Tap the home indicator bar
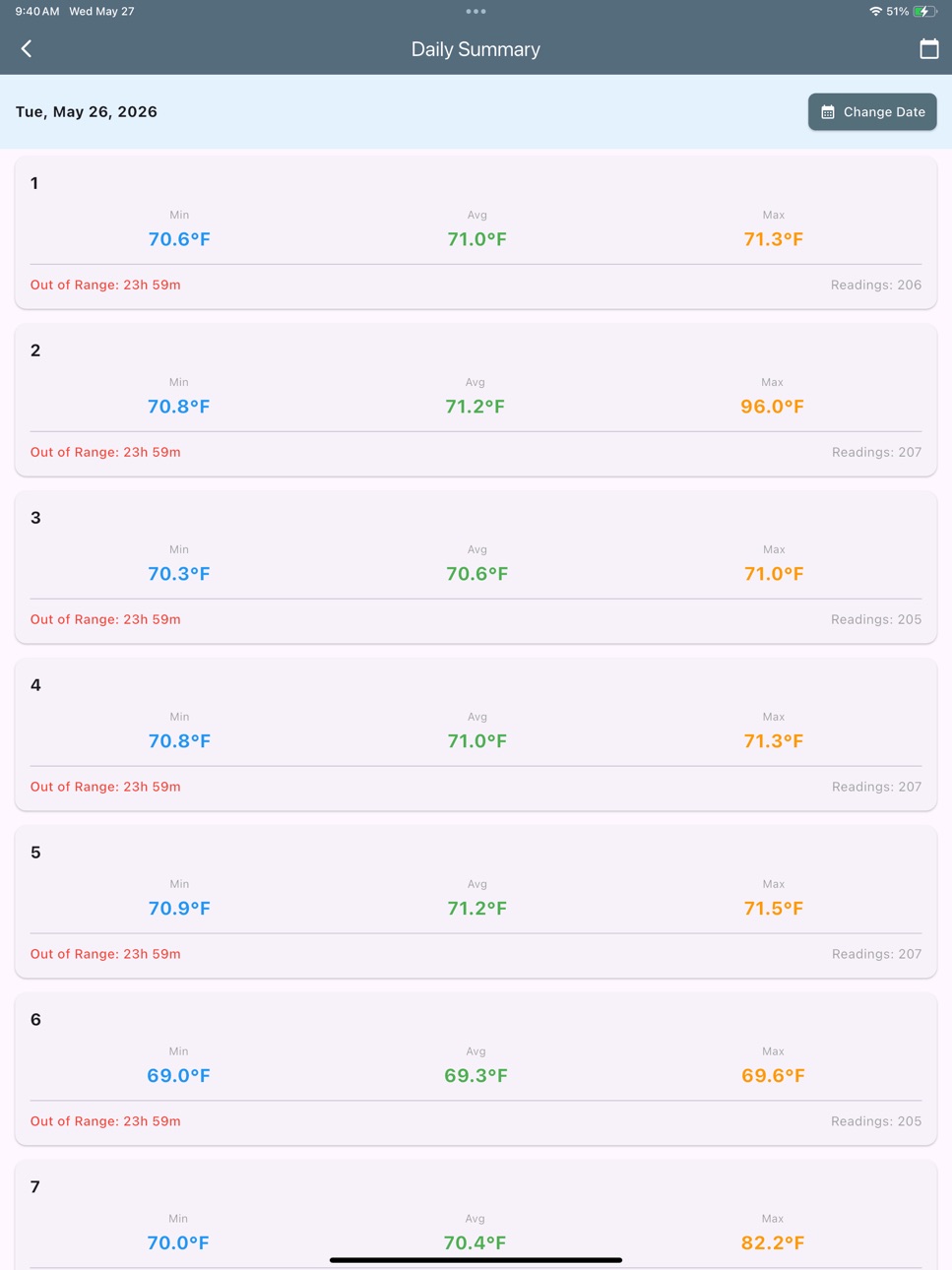Screen dimensions: 952x1270 (x=476, y=1260)
